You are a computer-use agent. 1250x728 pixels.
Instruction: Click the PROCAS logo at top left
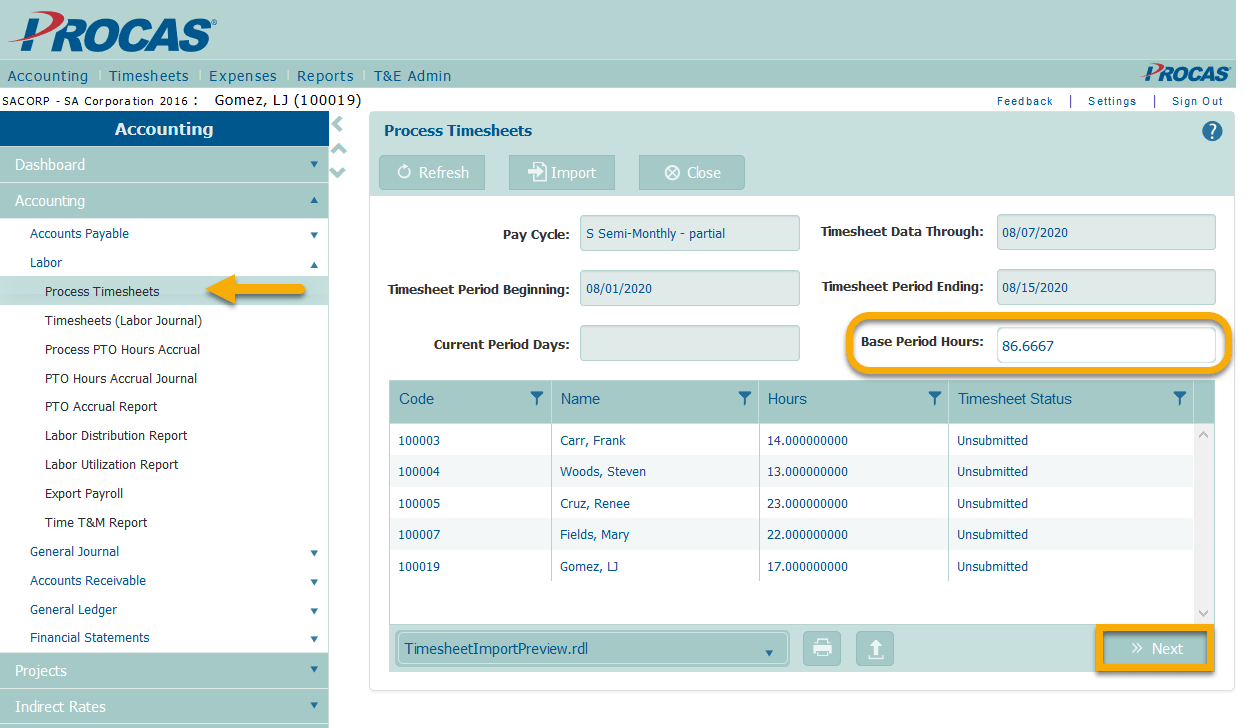click(x=111, y=31)
